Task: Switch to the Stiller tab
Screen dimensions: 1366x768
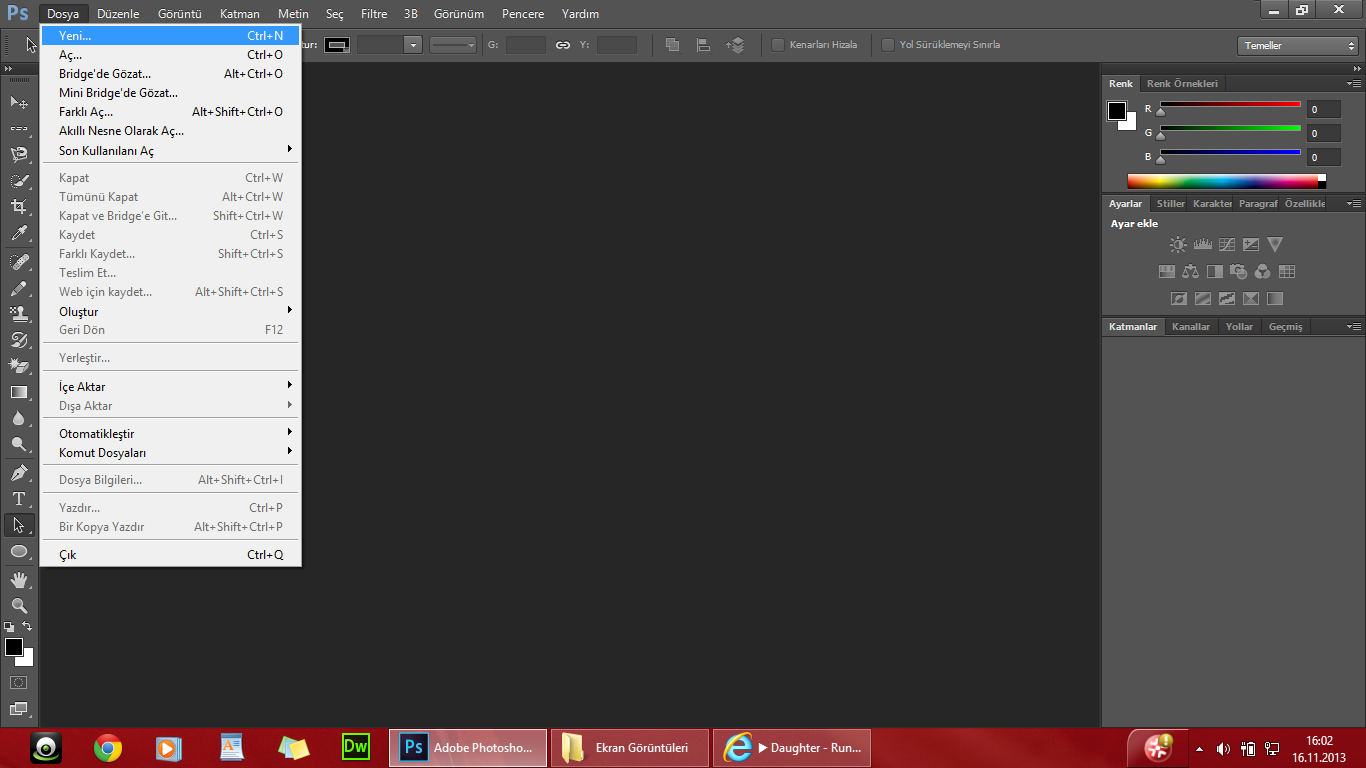Action: tap(1171, 203)
